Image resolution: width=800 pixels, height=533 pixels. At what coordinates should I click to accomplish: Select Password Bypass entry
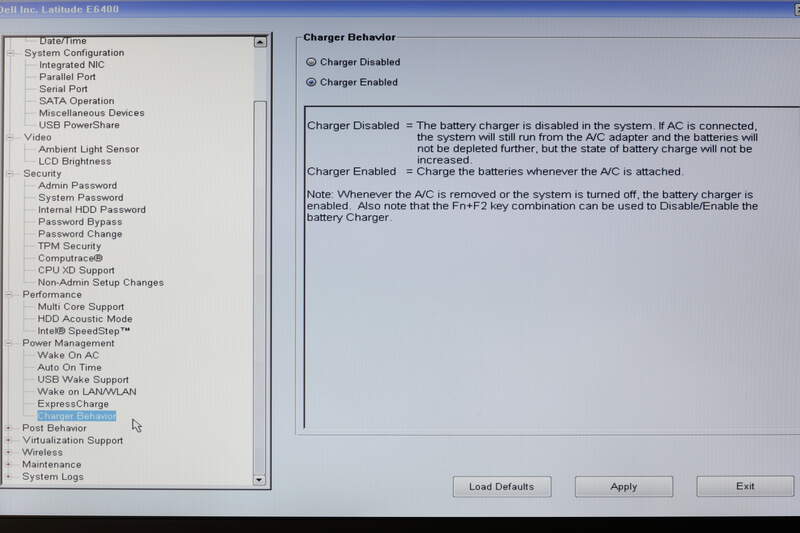pyautogui.click(x=80, y=222)
